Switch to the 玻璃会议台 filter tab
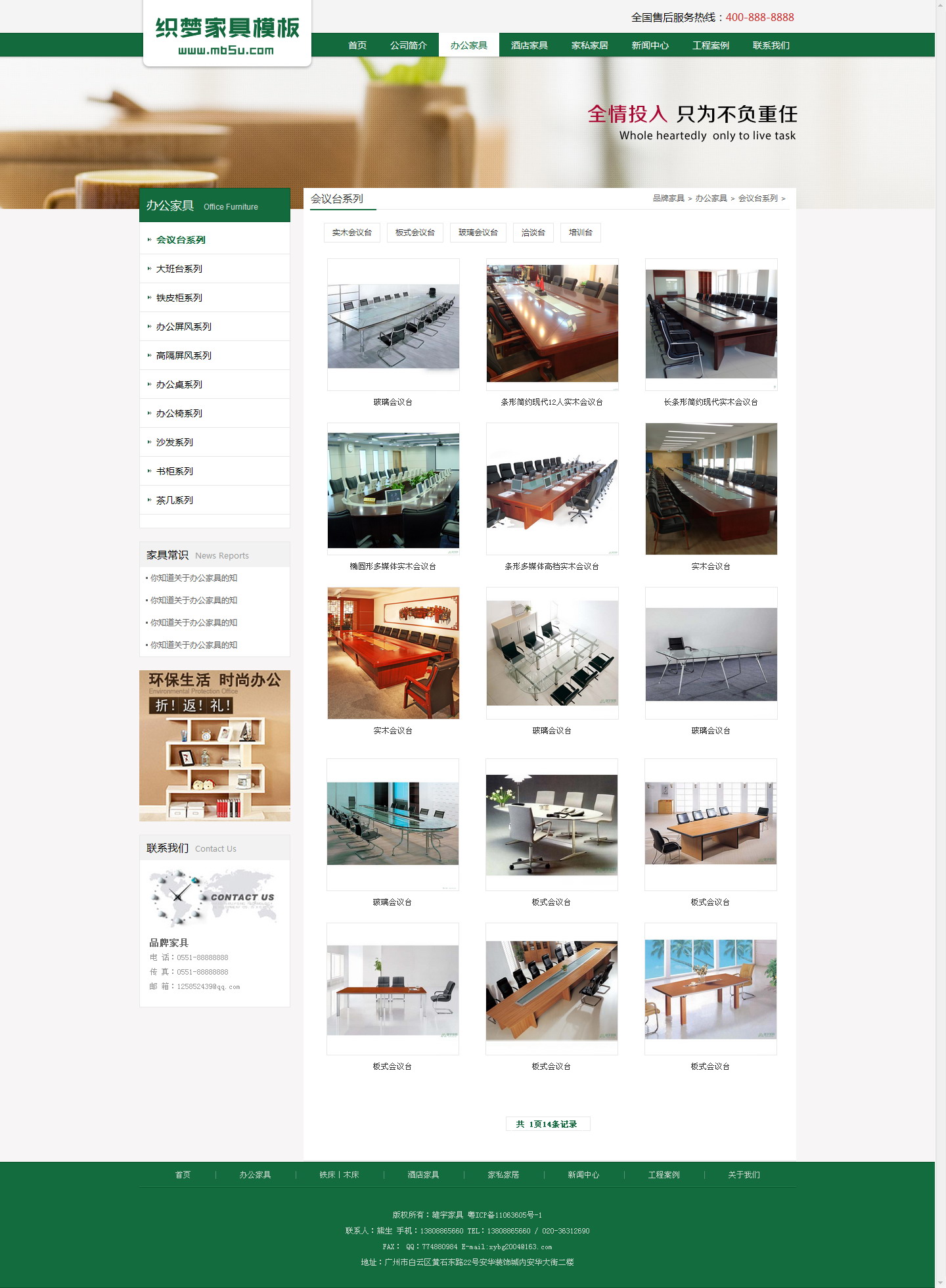 (x=478, y=233)
